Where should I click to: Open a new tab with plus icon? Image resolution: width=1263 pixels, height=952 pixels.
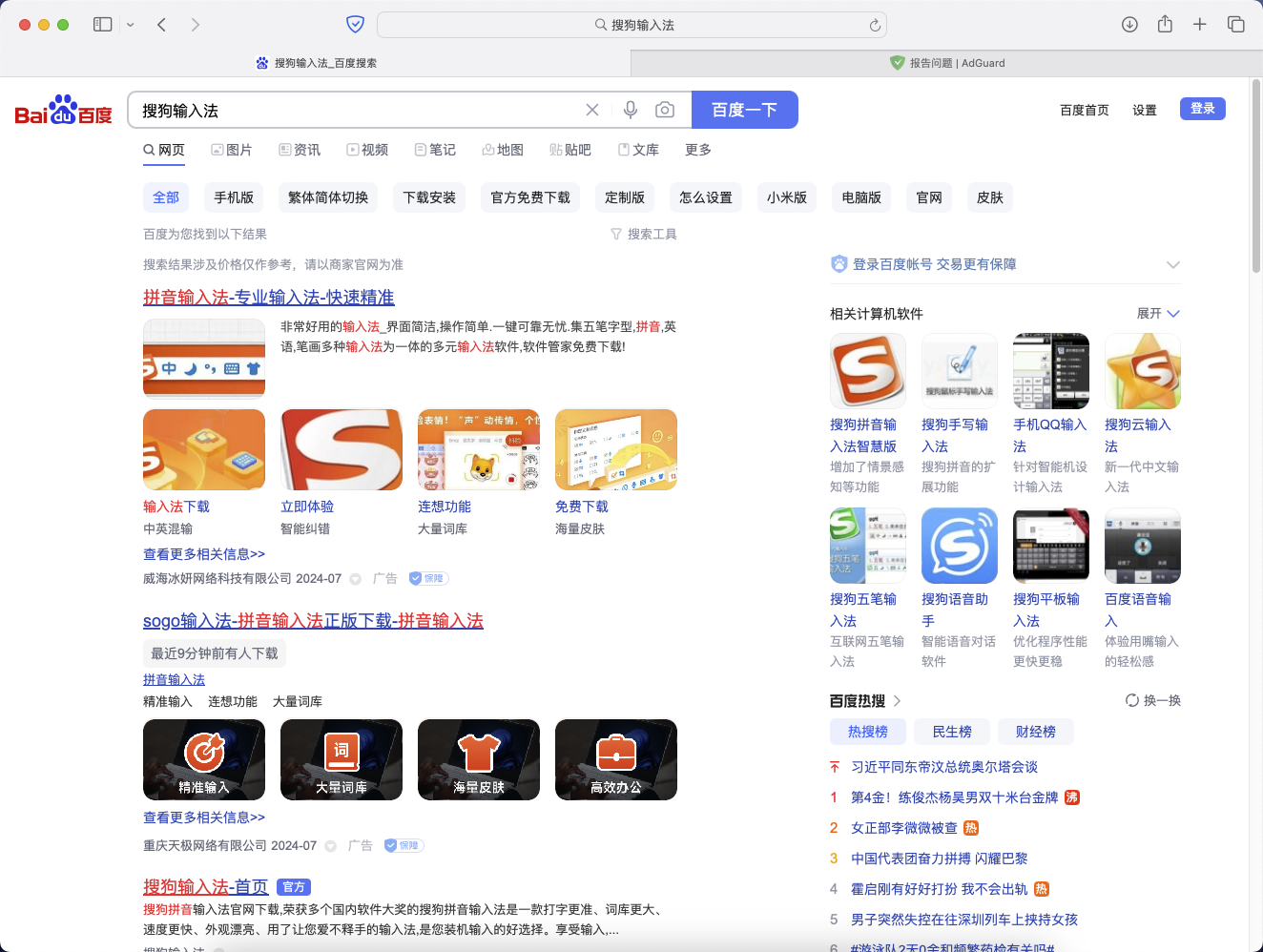(1200, 25)
